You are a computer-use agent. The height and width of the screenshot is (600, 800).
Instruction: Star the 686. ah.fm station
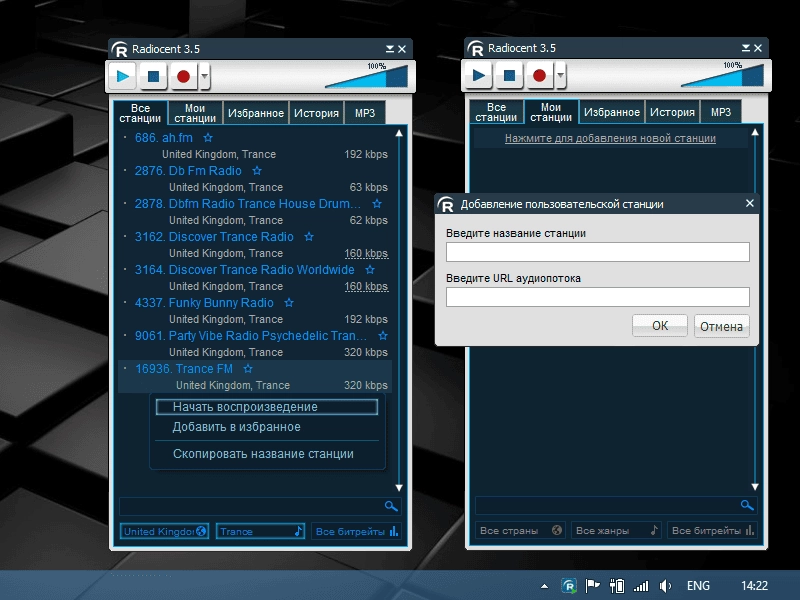click(208, 138)
